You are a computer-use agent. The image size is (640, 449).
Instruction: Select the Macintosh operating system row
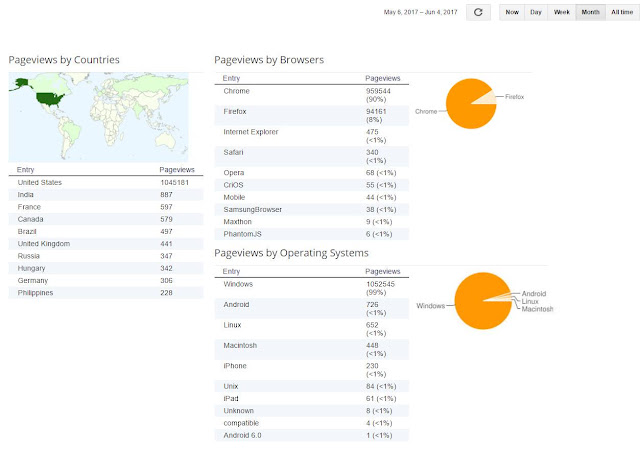click(311, 349)
